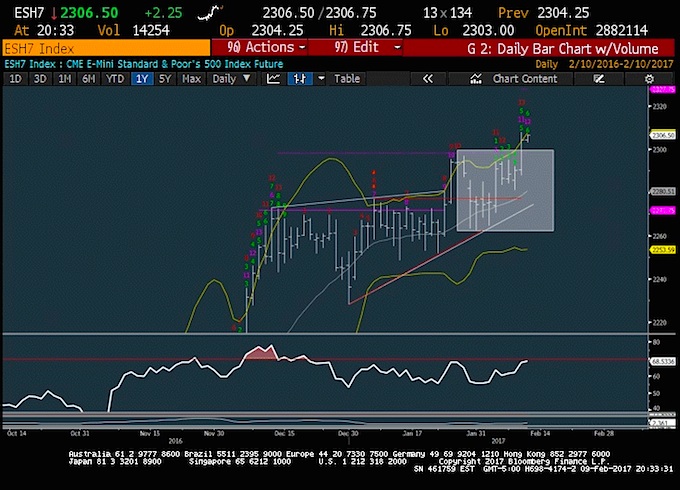
Task: Open the annotate pencil edit tool
Action: pyautogui.click(x=599, y=79)
